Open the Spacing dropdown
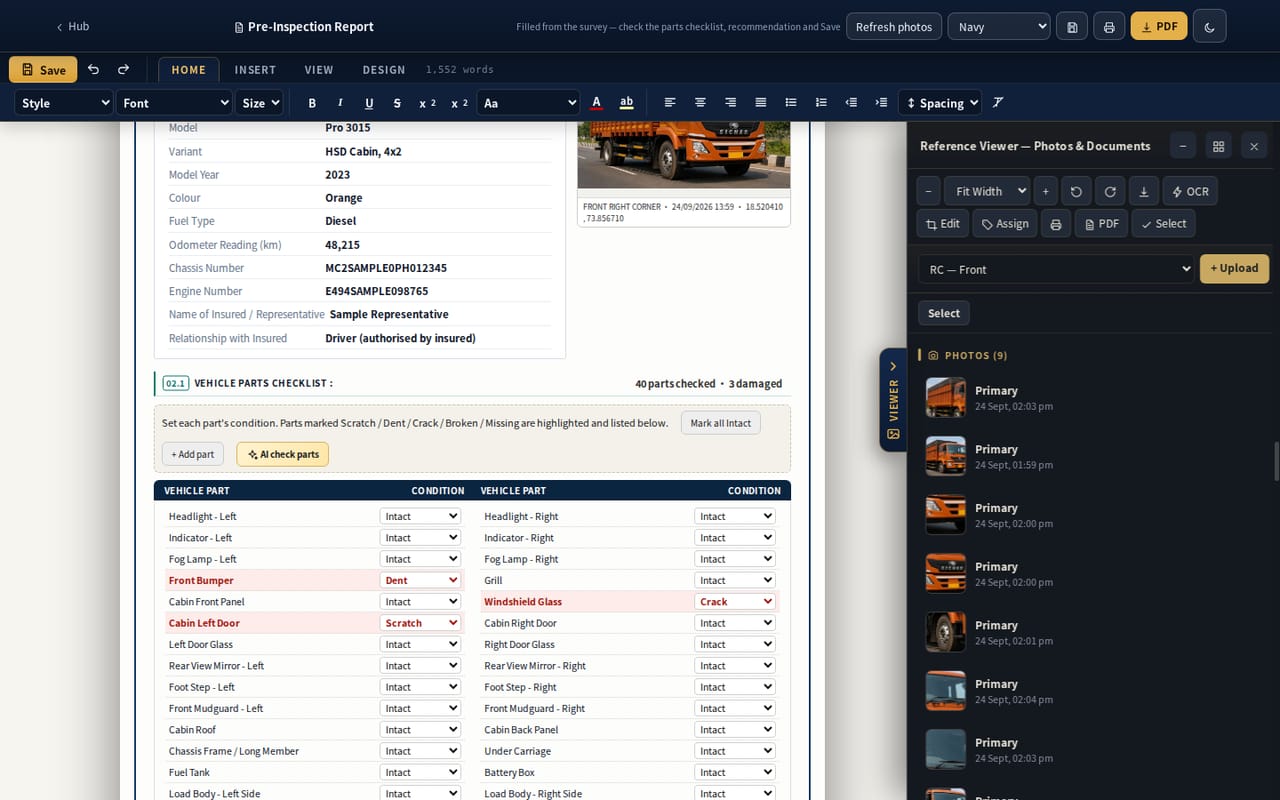 (x=940, y=103)
